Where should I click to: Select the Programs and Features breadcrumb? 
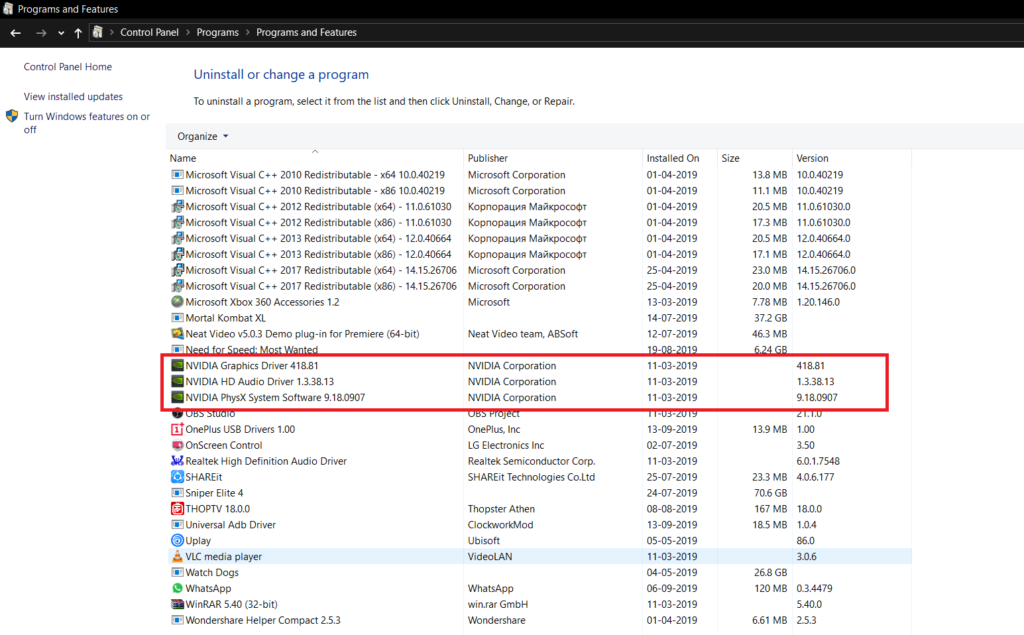(306, 32)
